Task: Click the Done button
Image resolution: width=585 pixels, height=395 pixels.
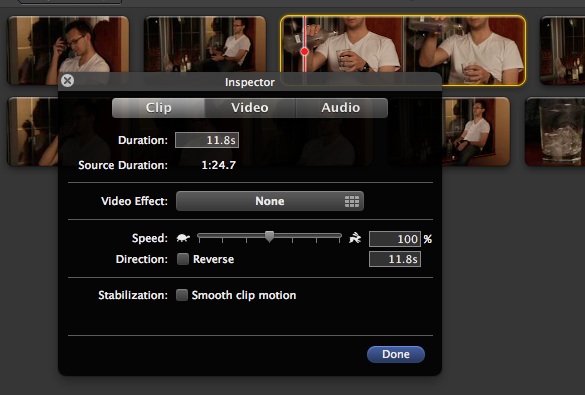Action: [396, 354]
